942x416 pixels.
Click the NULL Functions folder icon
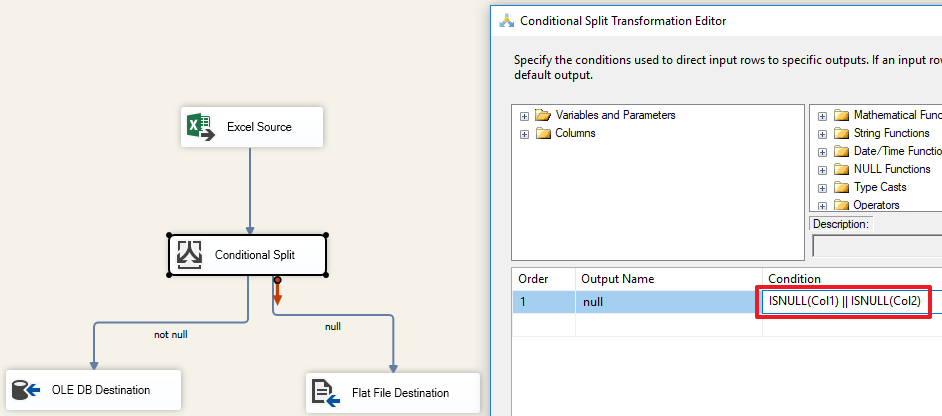point(841,169)
